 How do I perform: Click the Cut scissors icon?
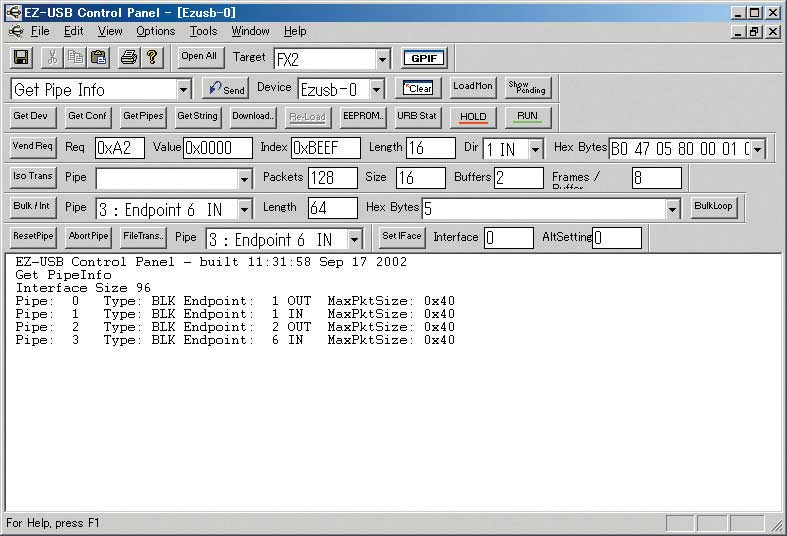(52, 57)
